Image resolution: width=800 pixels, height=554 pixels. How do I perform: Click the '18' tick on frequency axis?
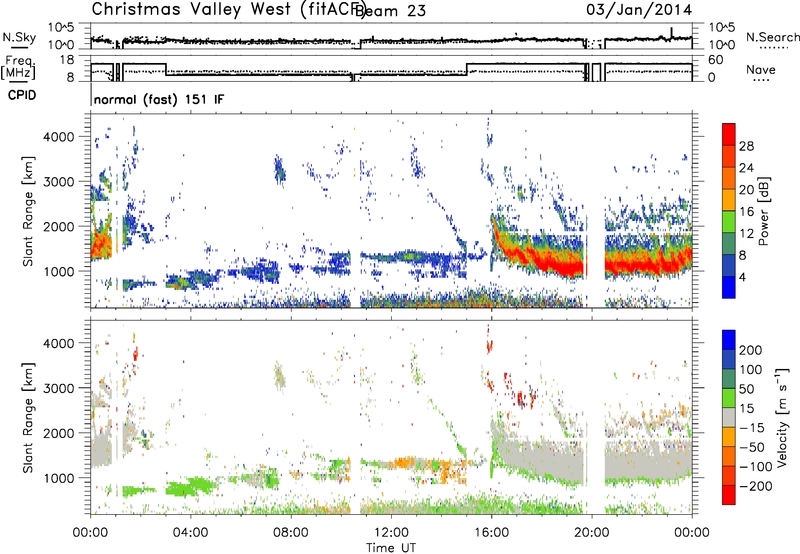[67, 60]
